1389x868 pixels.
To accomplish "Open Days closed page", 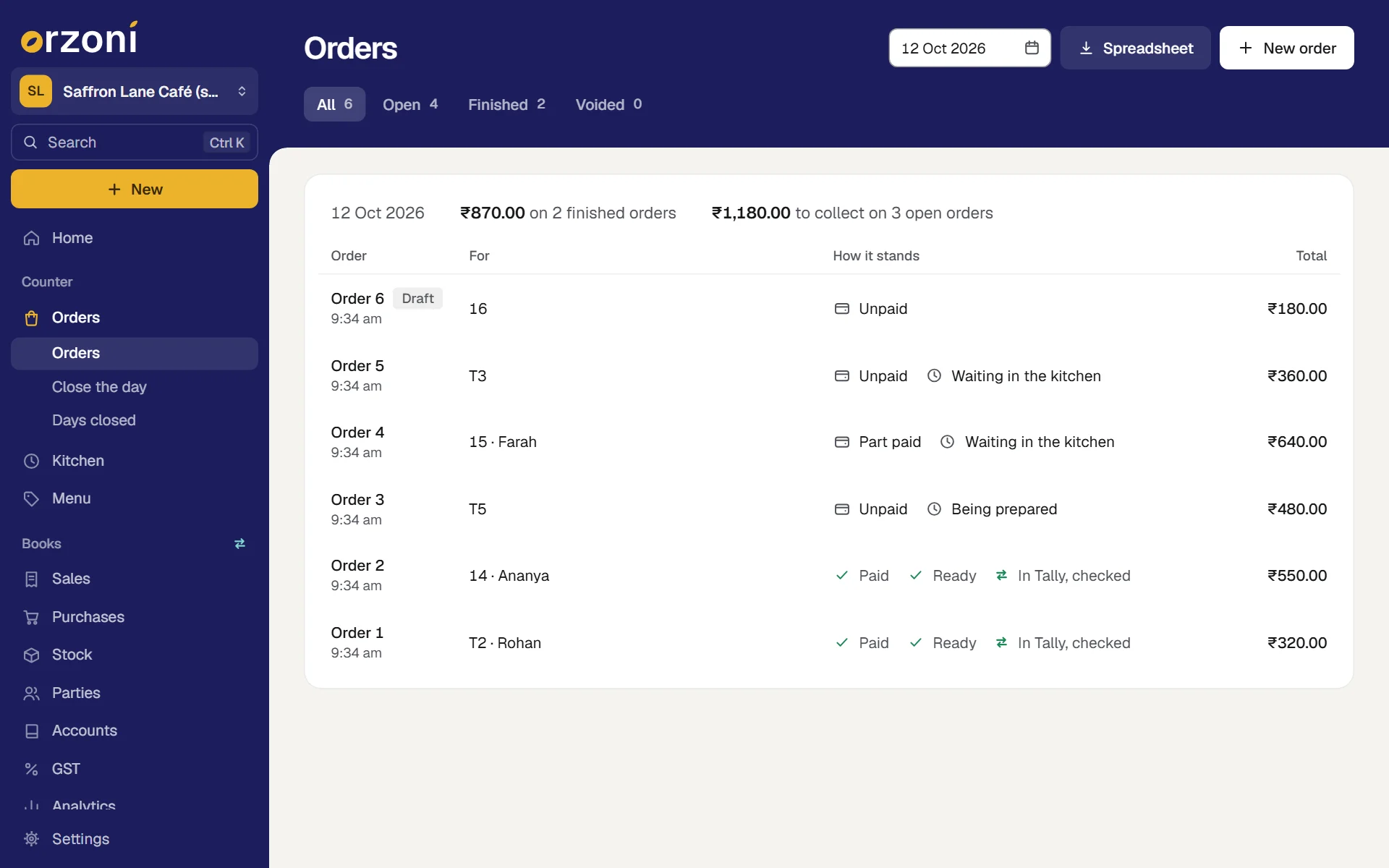I will tap(135, 420).
